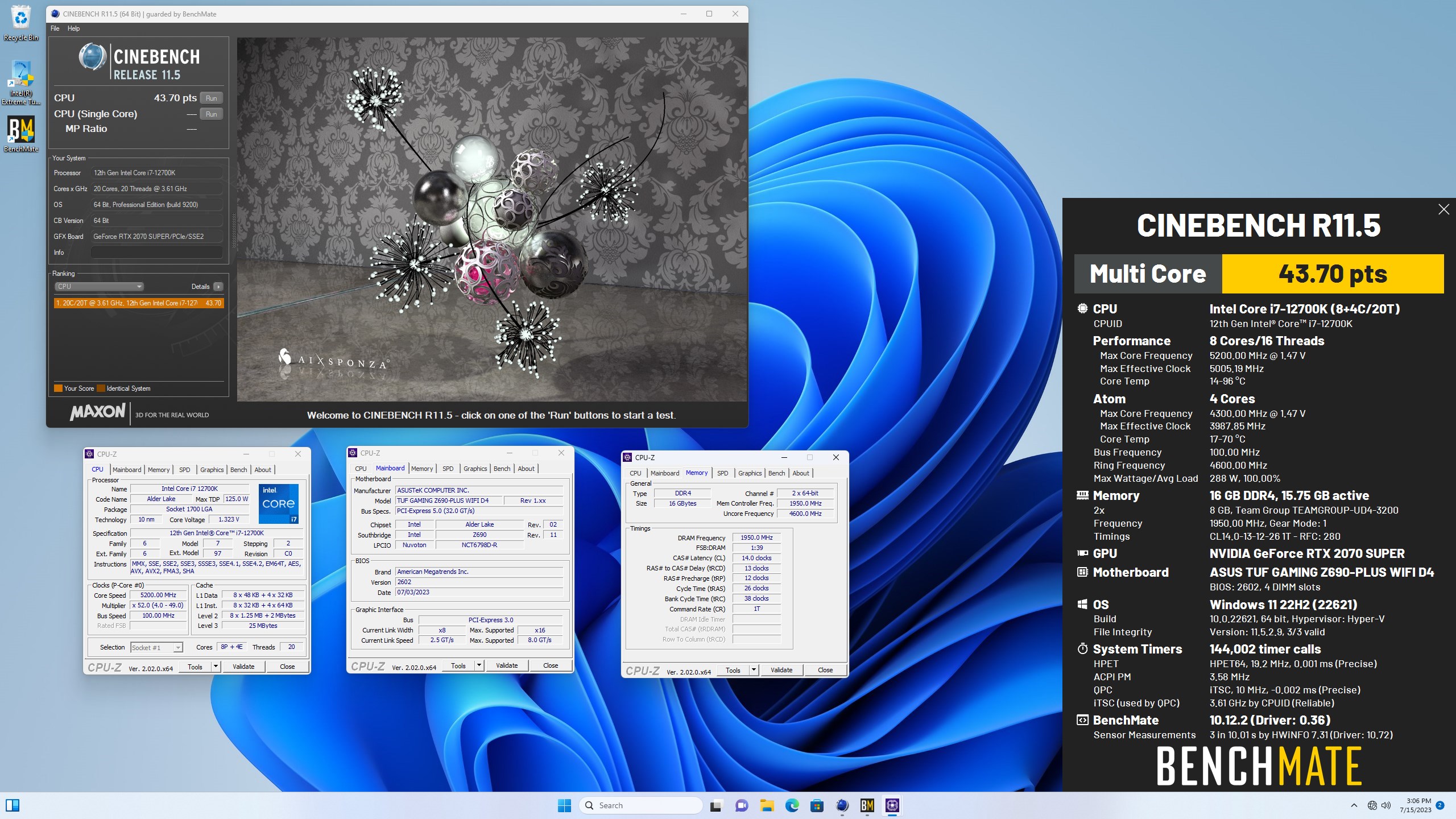Expand Tools dropdown arrow in CPU-Z CPU window
This screenshot has height=819, width=1456.
(x=216, y=667)
